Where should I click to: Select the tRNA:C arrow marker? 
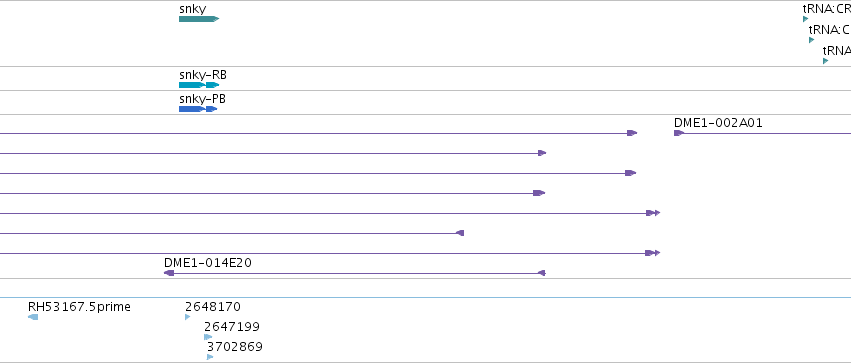tap(812, 40)
